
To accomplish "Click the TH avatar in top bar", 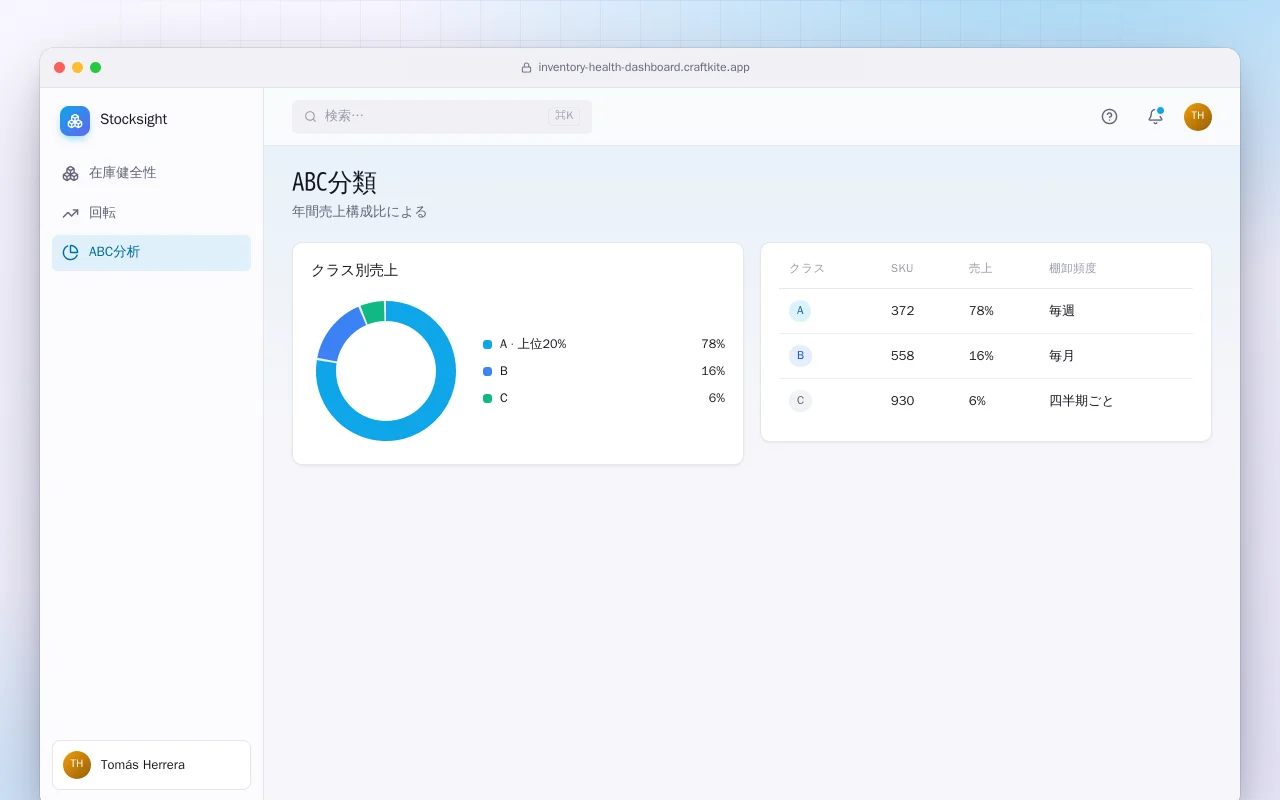I will tap(1198, 117).
